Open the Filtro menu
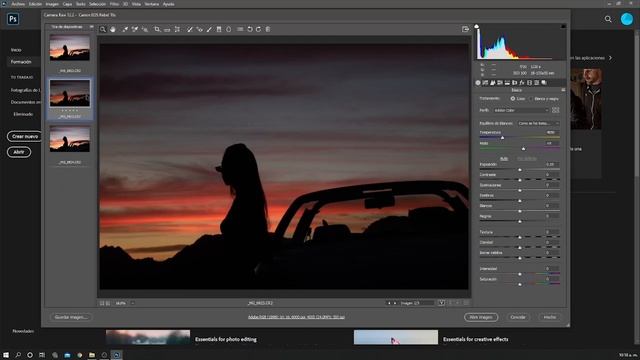This screenshot has height=360, width=640. (x=114, y=4)
